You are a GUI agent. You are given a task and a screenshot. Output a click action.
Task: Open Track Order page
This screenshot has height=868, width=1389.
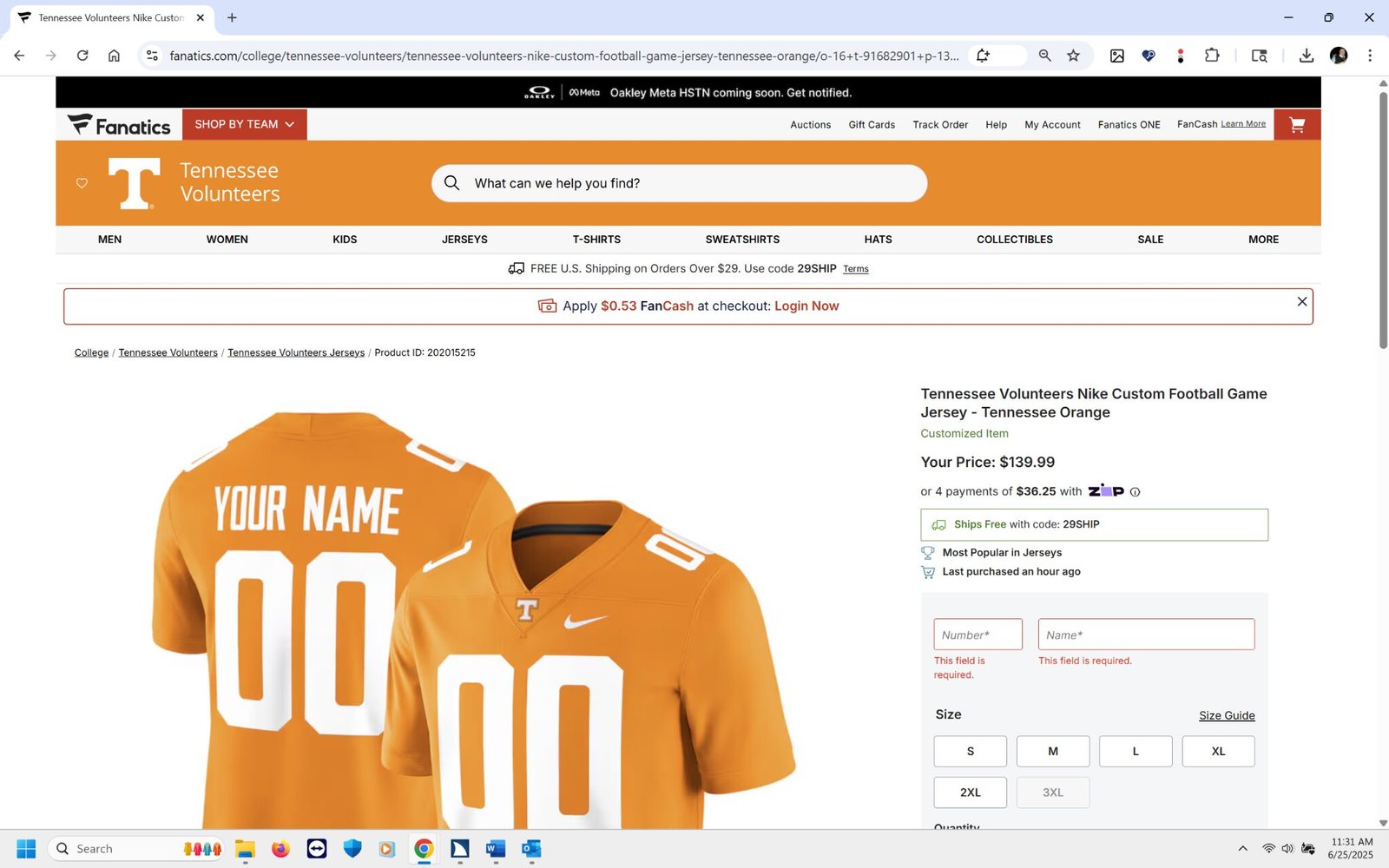940,125
